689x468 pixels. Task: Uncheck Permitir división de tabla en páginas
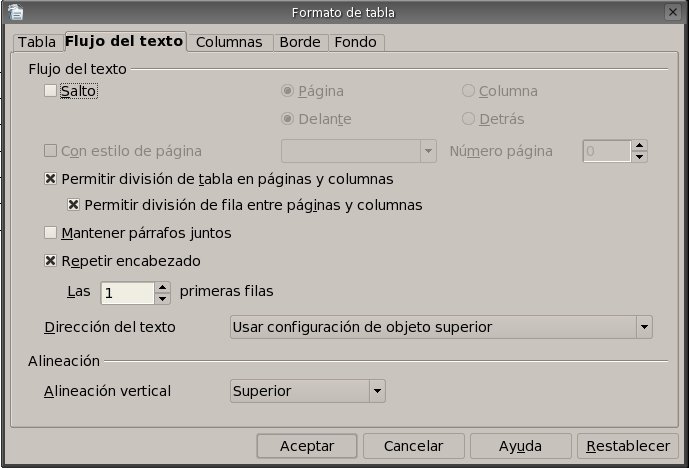click(52, 179)
